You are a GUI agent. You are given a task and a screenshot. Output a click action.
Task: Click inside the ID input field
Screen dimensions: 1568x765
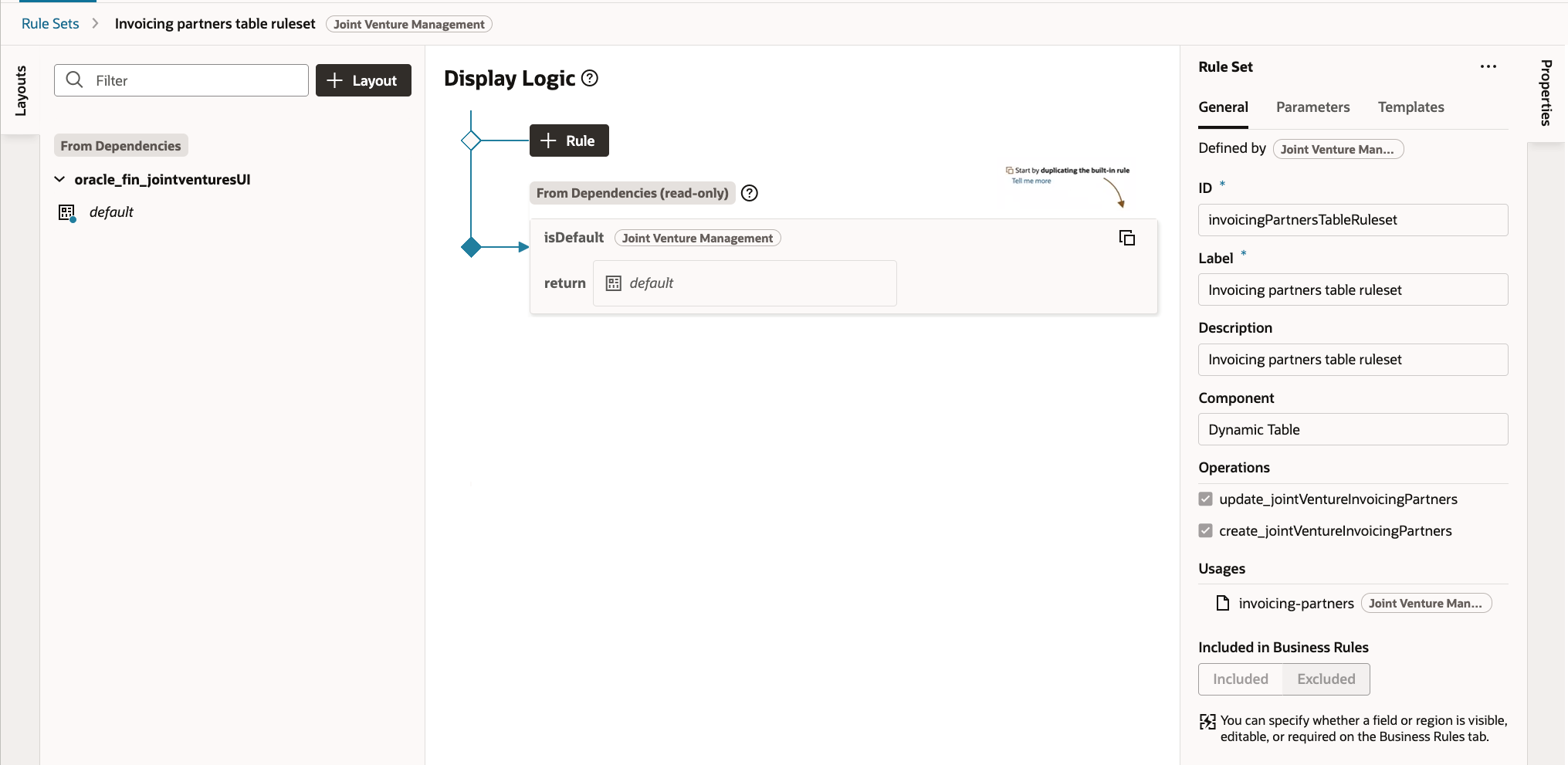(1353, 220)
